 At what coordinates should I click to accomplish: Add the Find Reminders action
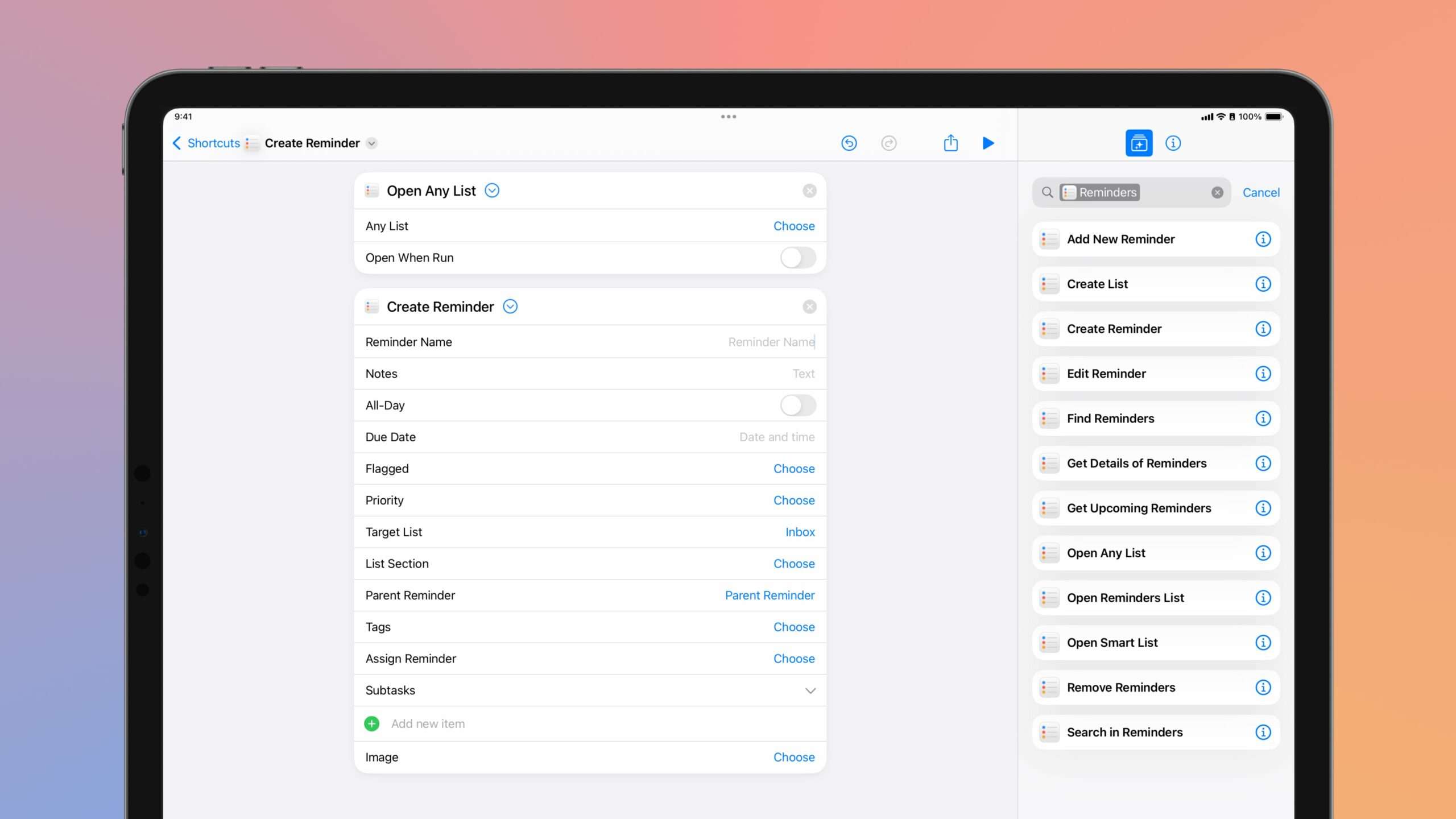coord(1156,419)
